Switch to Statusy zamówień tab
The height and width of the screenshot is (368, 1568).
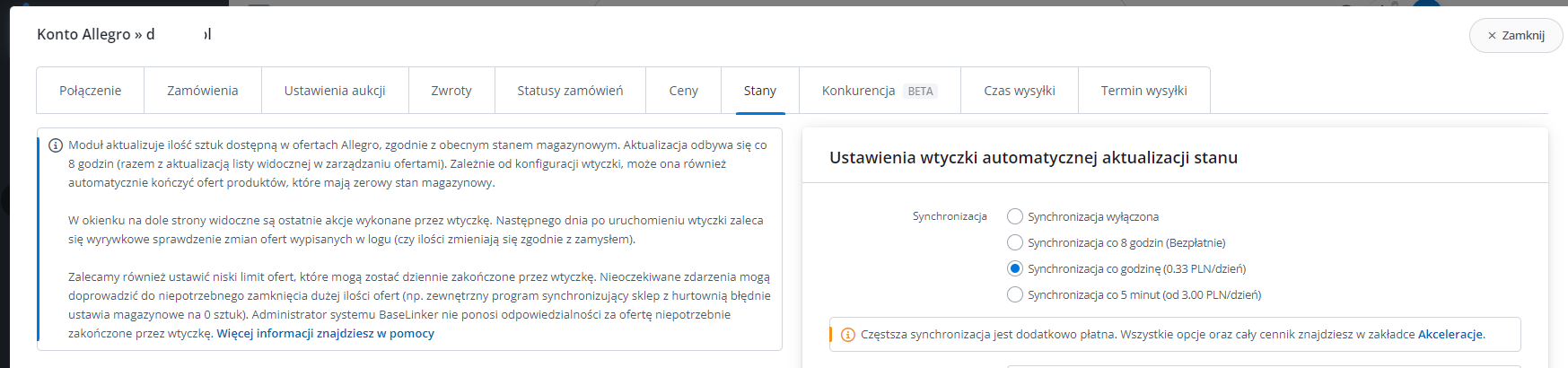click(x=570, y=91)
